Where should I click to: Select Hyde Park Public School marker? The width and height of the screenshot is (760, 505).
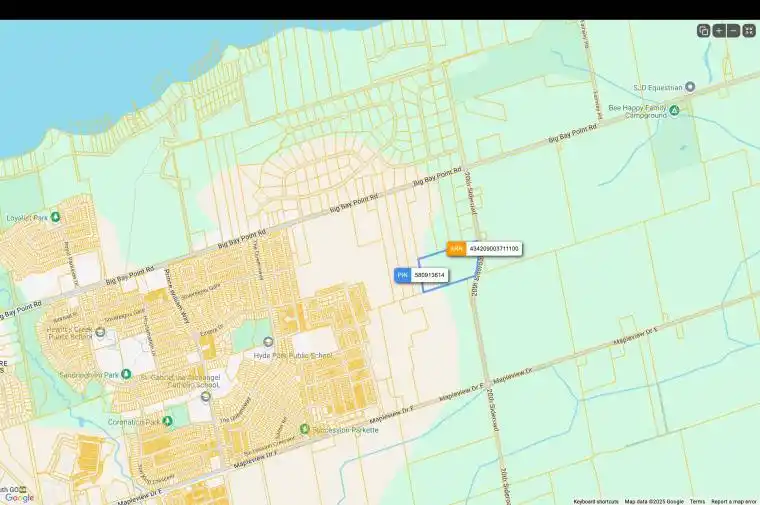(268, 342)
